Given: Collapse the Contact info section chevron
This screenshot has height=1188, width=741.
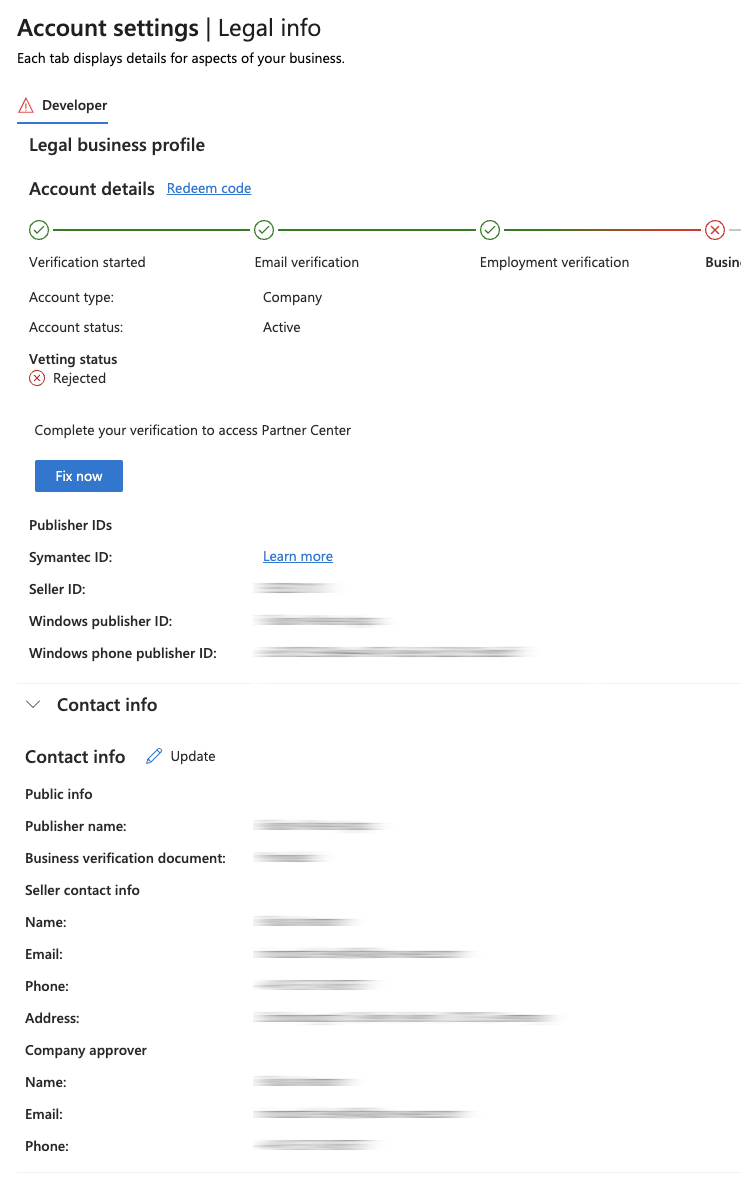Looking at the screenshot, I should [33, 705].
